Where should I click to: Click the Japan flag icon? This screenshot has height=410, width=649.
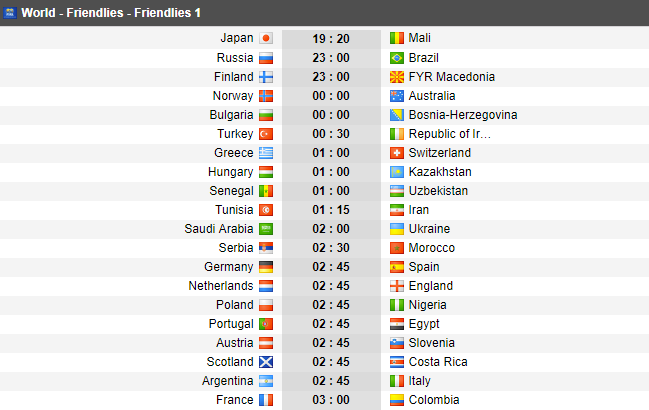266,38
